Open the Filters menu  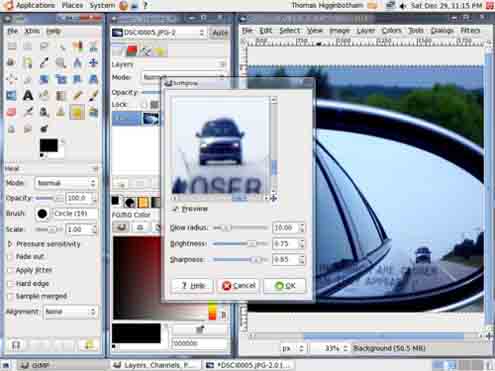click(x=470, y=31)
